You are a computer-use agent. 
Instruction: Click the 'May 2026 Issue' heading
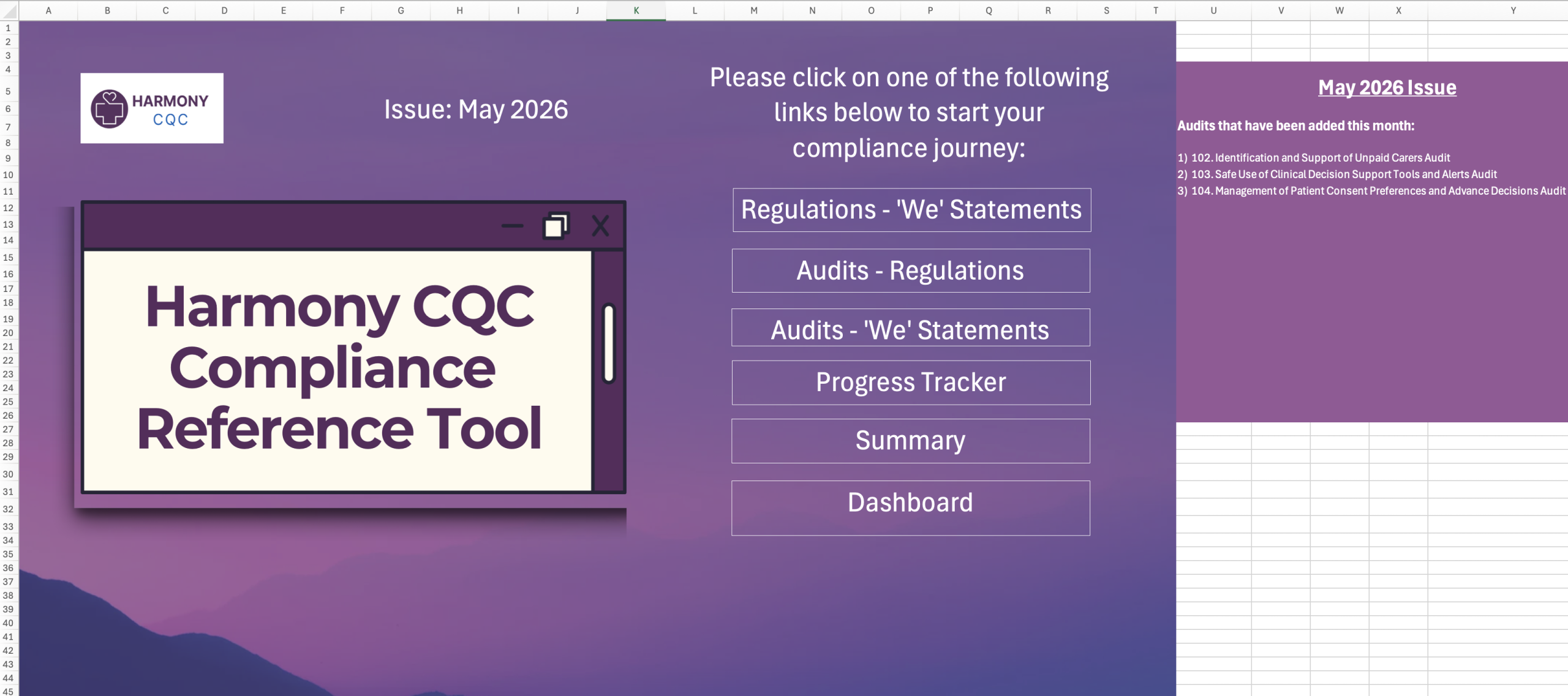pyautogui.click(x=1387, y=88)
